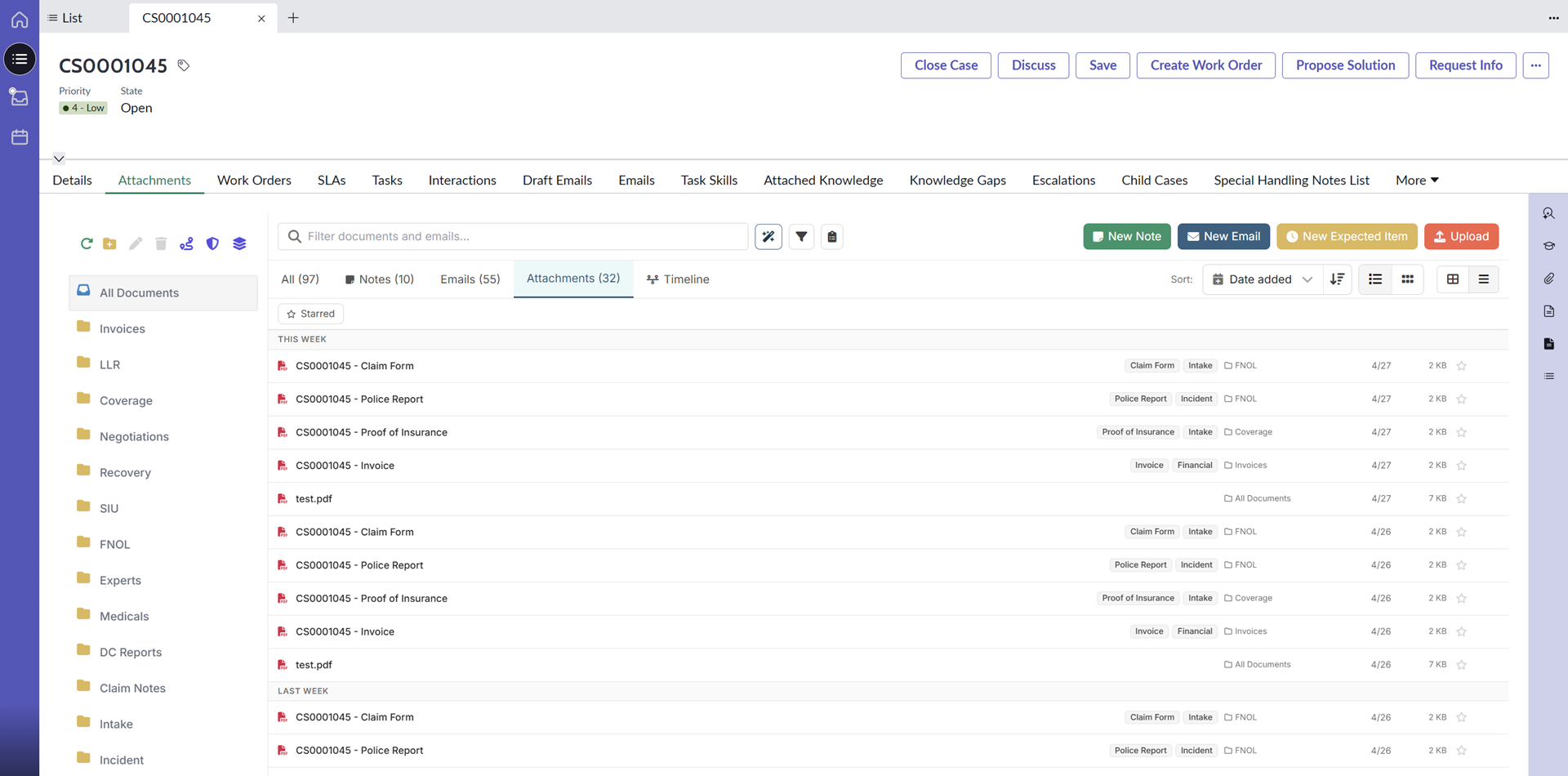Viewport: 1568px width, 776px height.
Task: Open the CS0001045 - Invoice dated 4/27
Action: (x=345, y=466)
